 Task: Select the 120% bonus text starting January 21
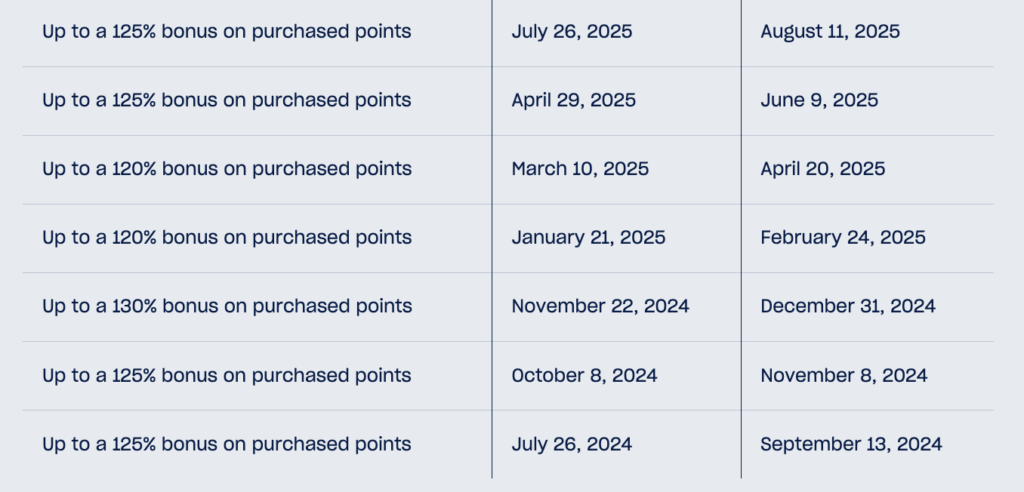pyautogui.click(x=227, y=237)
